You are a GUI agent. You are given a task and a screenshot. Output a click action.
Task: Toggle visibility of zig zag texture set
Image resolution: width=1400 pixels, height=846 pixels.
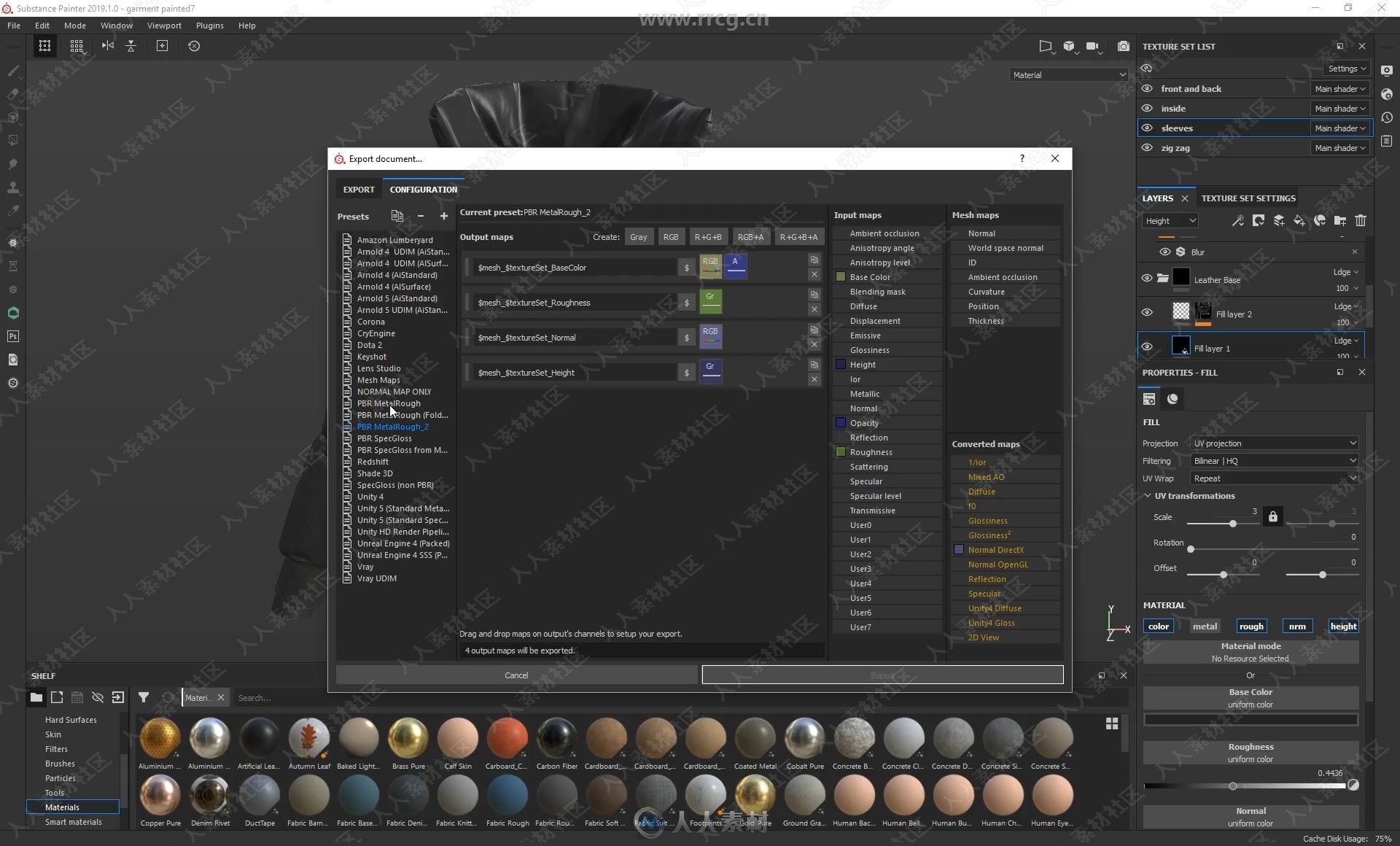tap(1147, 147)
